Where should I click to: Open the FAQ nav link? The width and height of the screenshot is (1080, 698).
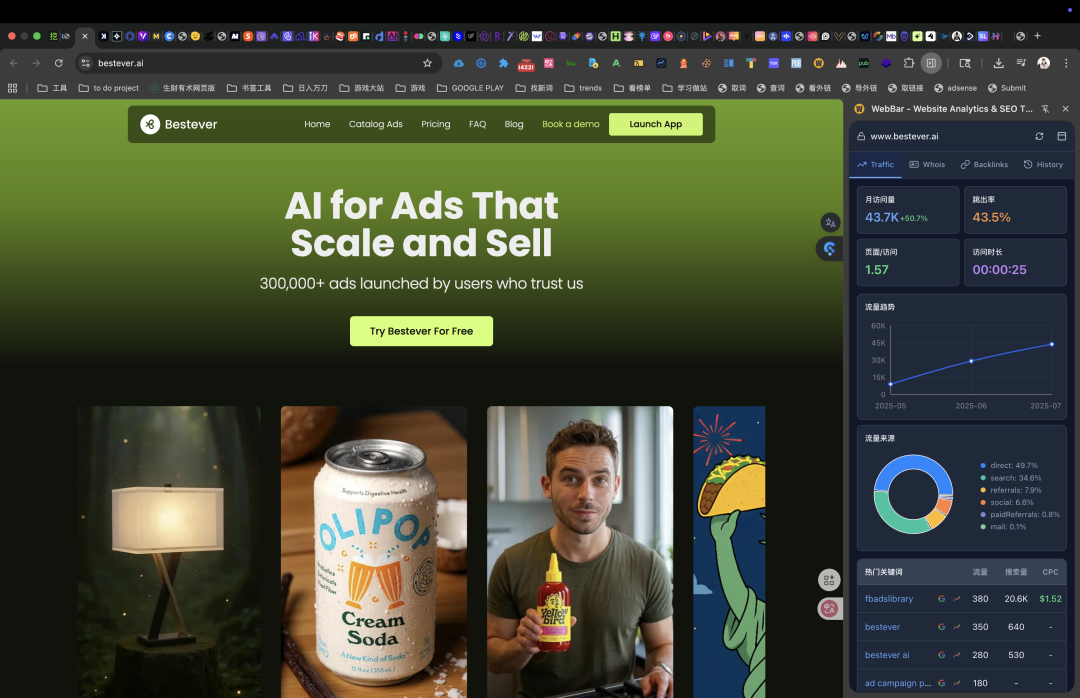pos(477,124)
